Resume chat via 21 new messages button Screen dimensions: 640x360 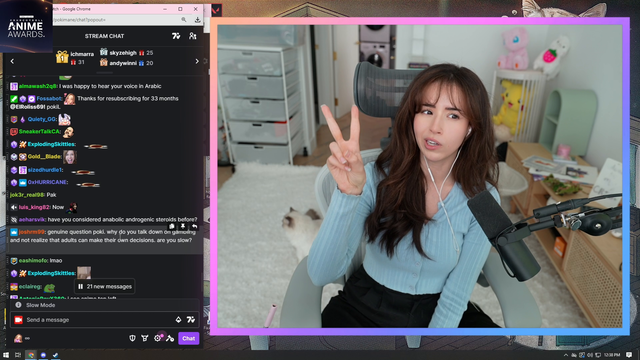[x=105, y=287]
